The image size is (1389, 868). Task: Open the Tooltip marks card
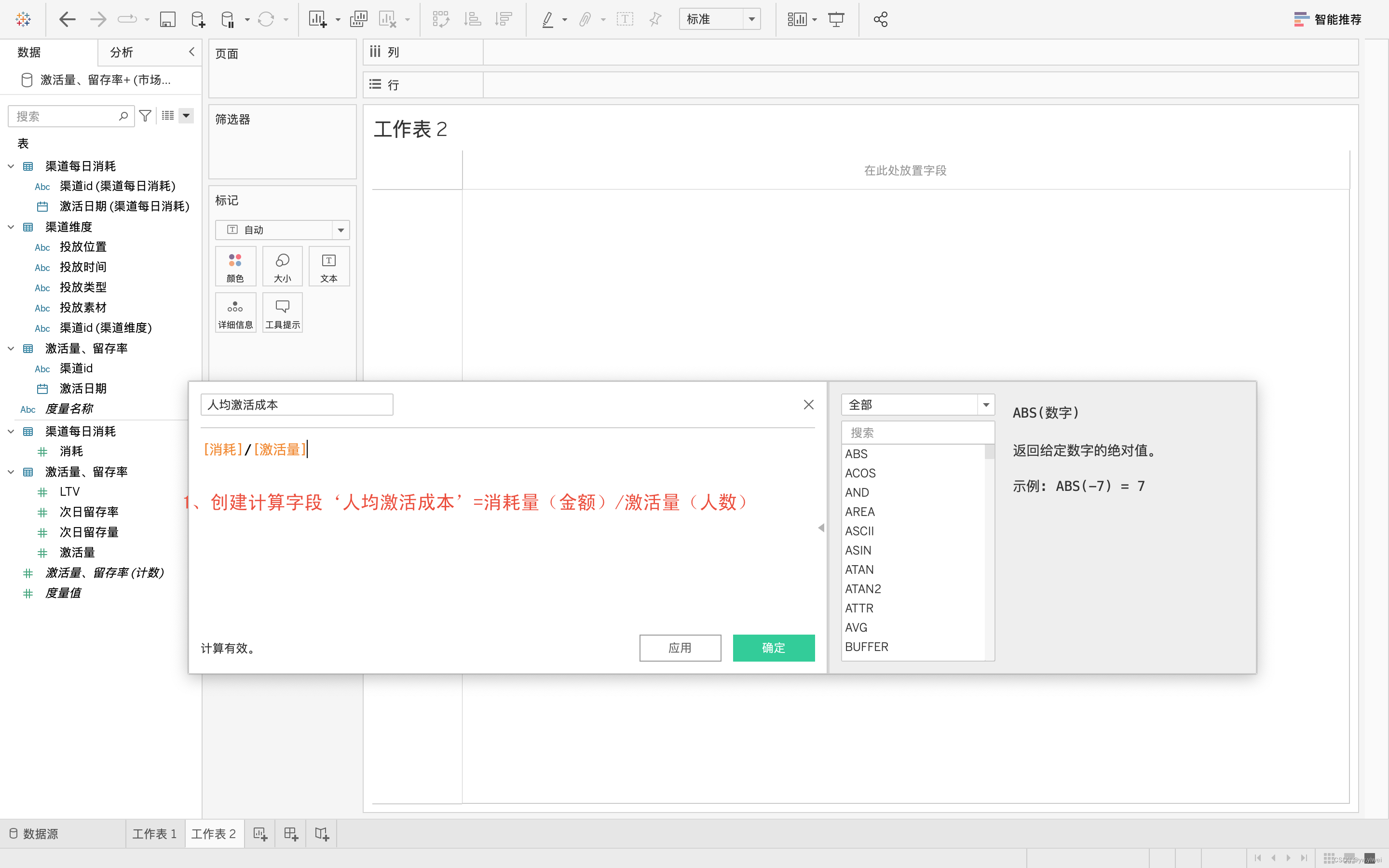[283, 312]
